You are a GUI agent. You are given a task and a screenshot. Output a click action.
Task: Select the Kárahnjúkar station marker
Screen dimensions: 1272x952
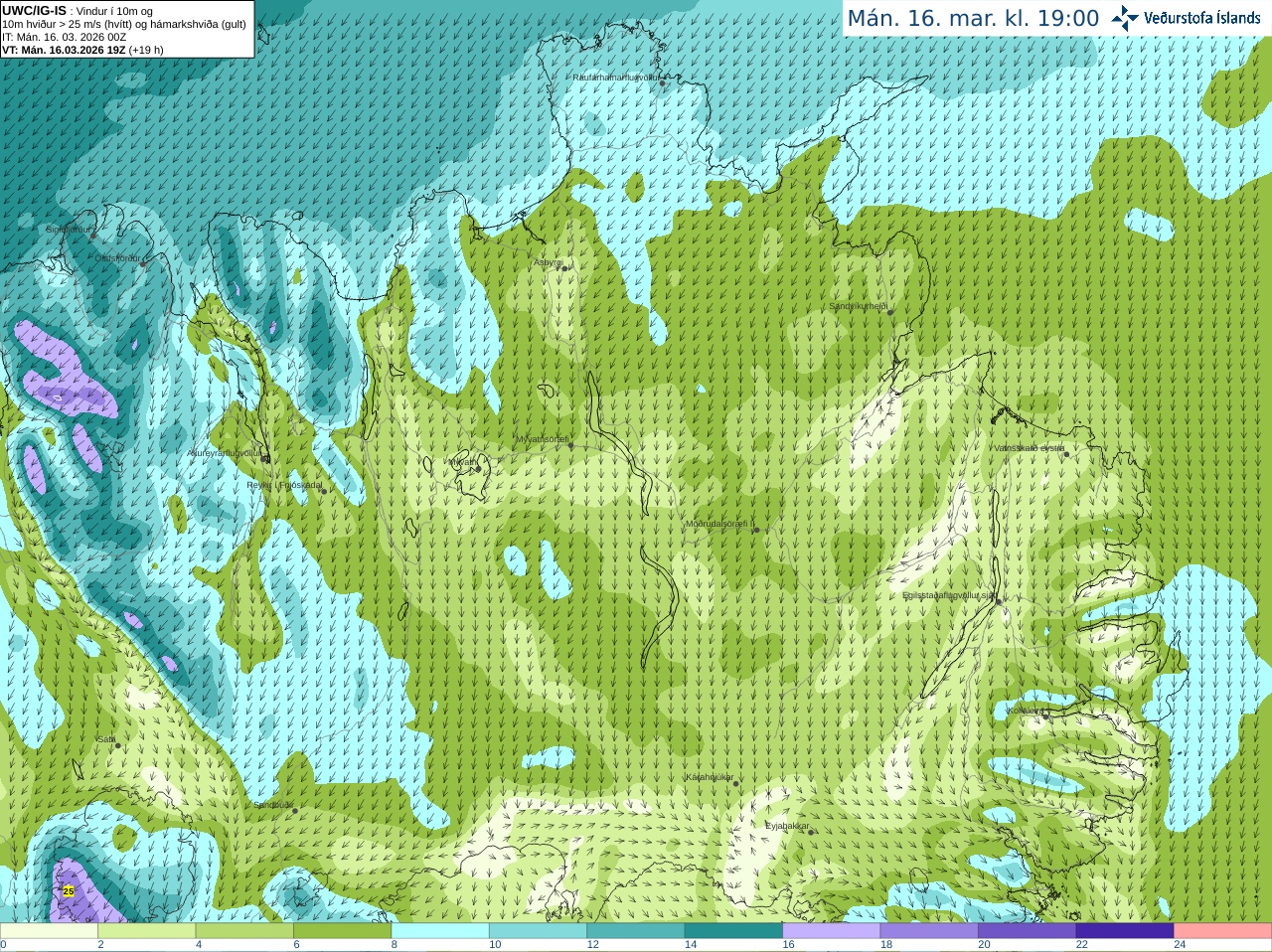click(736, 784)
